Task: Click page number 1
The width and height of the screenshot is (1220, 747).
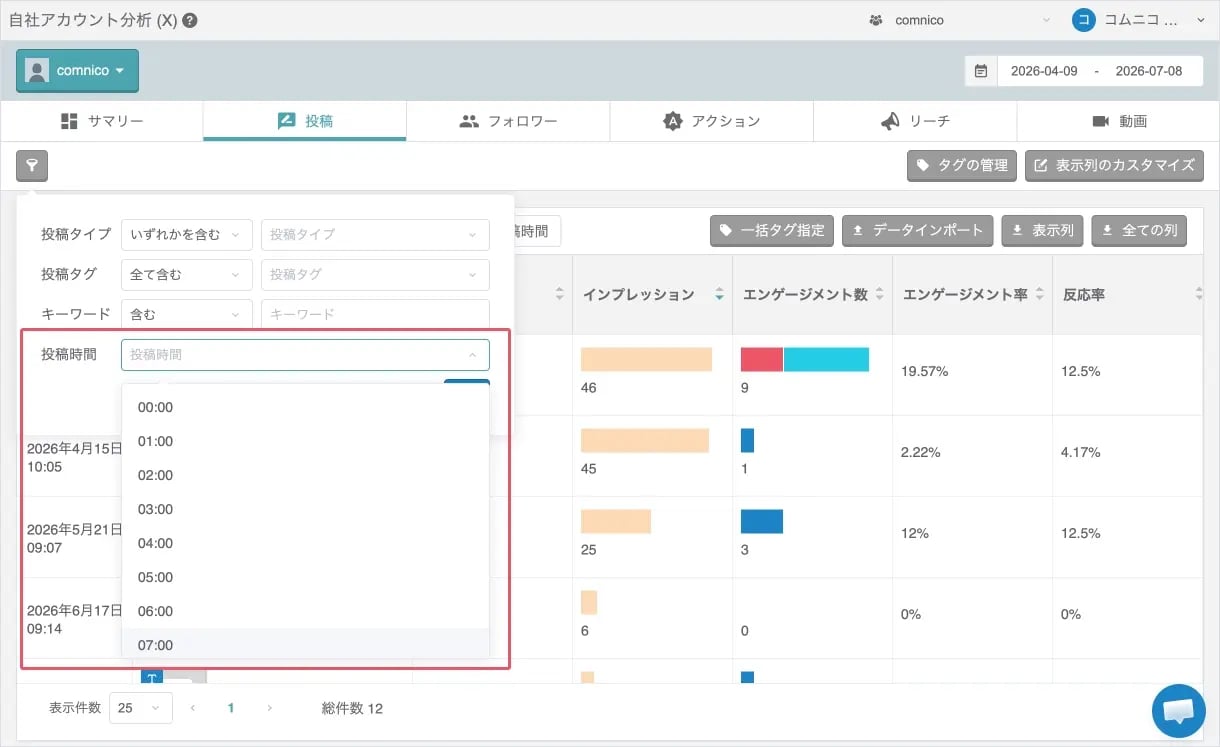Action: pos(231,708)
